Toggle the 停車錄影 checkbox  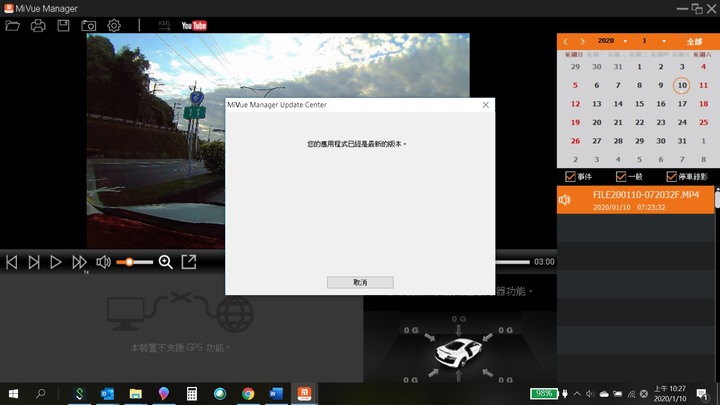tap(671, 177)
